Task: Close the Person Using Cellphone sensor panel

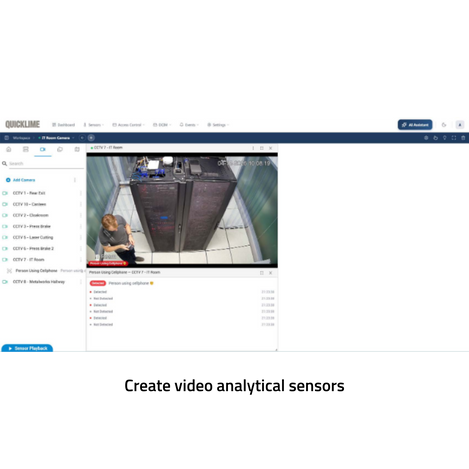Action: 271,273
